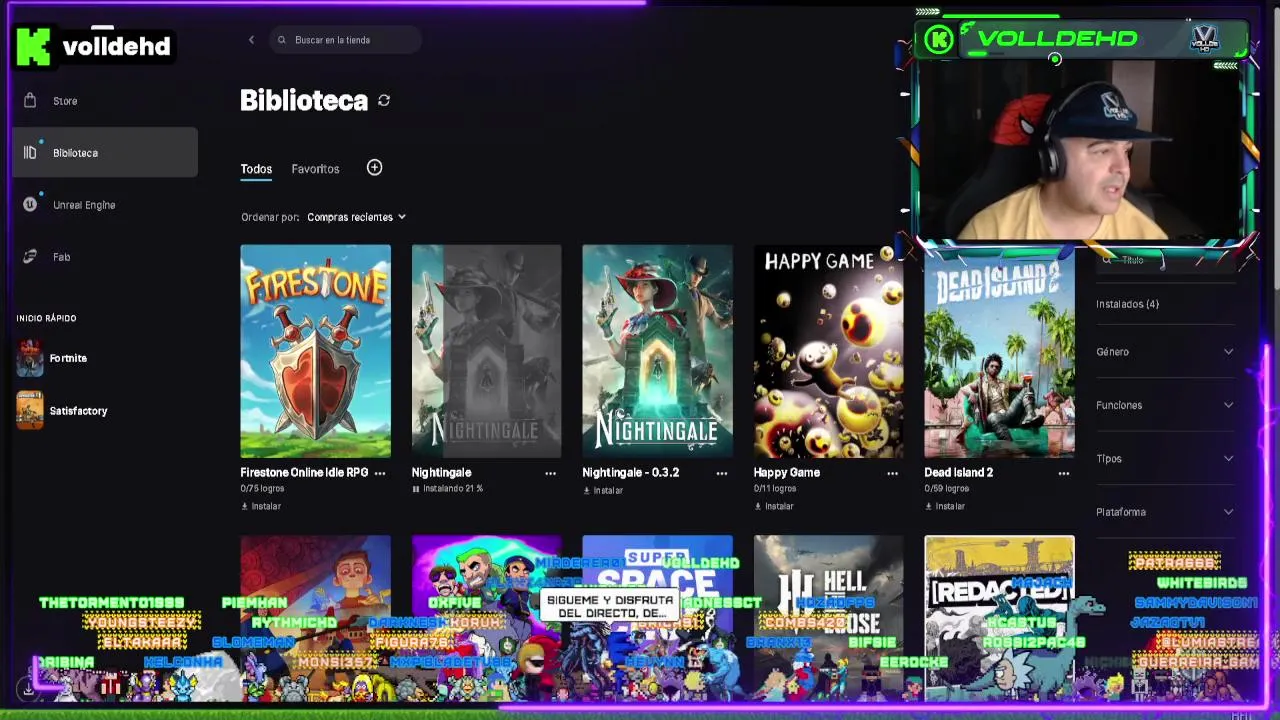Open options menu for Nightingale
The width and height of the screenshot is (1280, 720).
[550, 473]
